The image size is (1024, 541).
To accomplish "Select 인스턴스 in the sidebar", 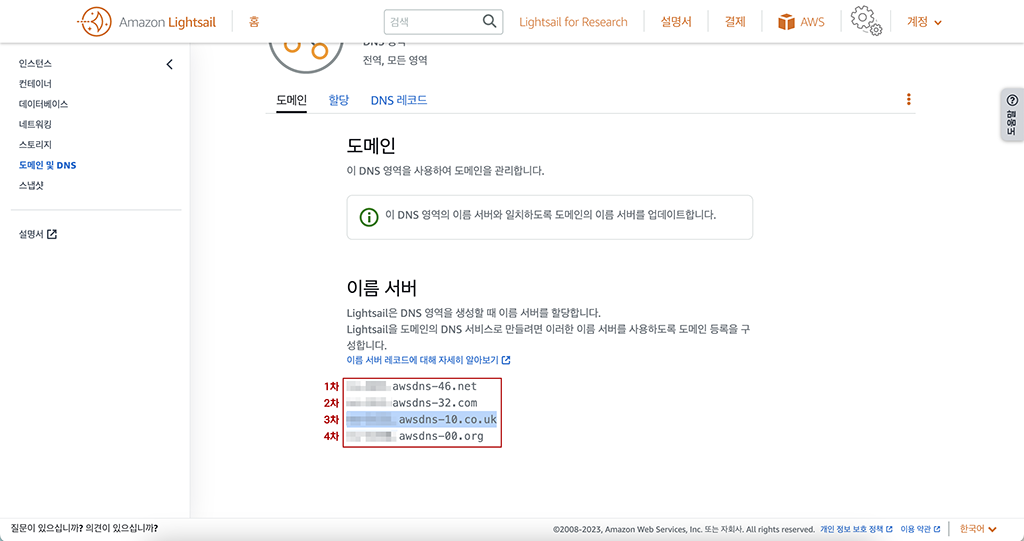I will coord(35,63).
